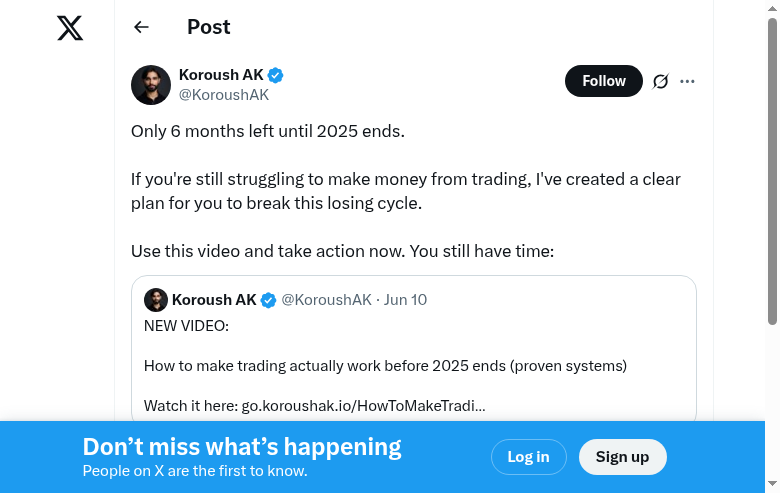Open the three-dot more options menu
Viewport: 780px width, 493px height.
(x=687, y=81)
